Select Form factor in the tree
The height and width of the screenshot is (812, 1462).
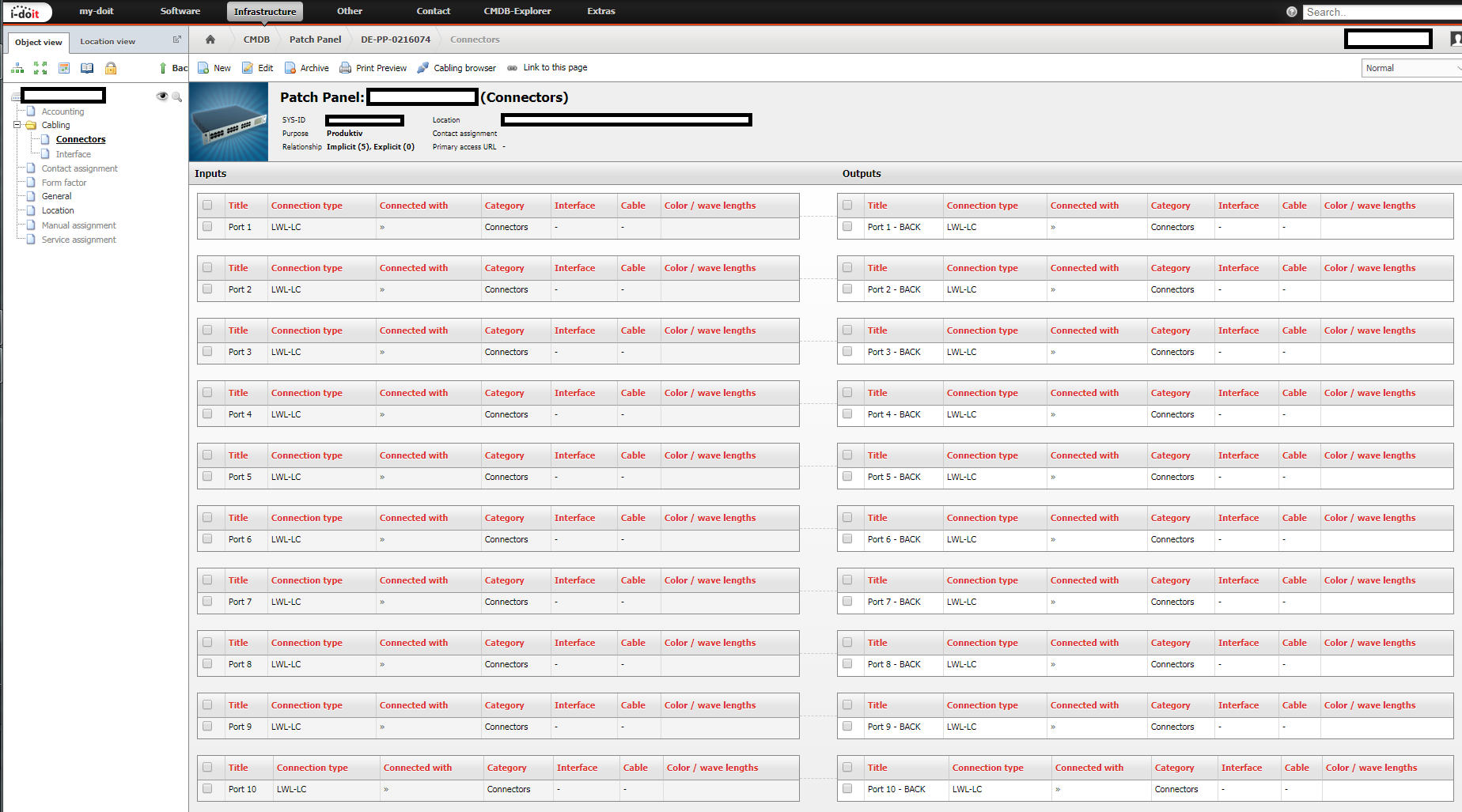(x=64, y=183)
